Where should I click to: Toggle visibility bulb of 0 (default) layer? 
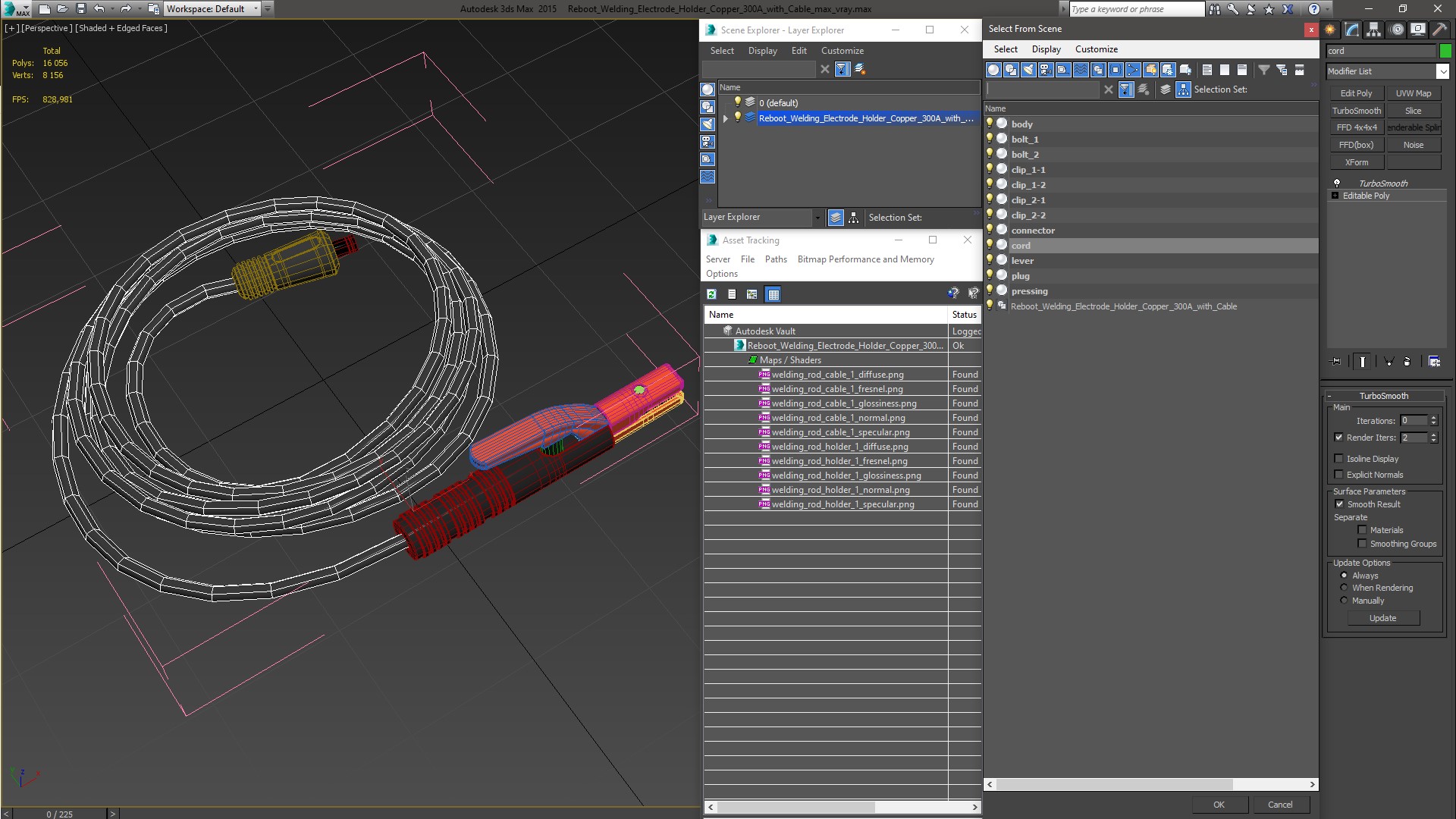pos(737,102)
